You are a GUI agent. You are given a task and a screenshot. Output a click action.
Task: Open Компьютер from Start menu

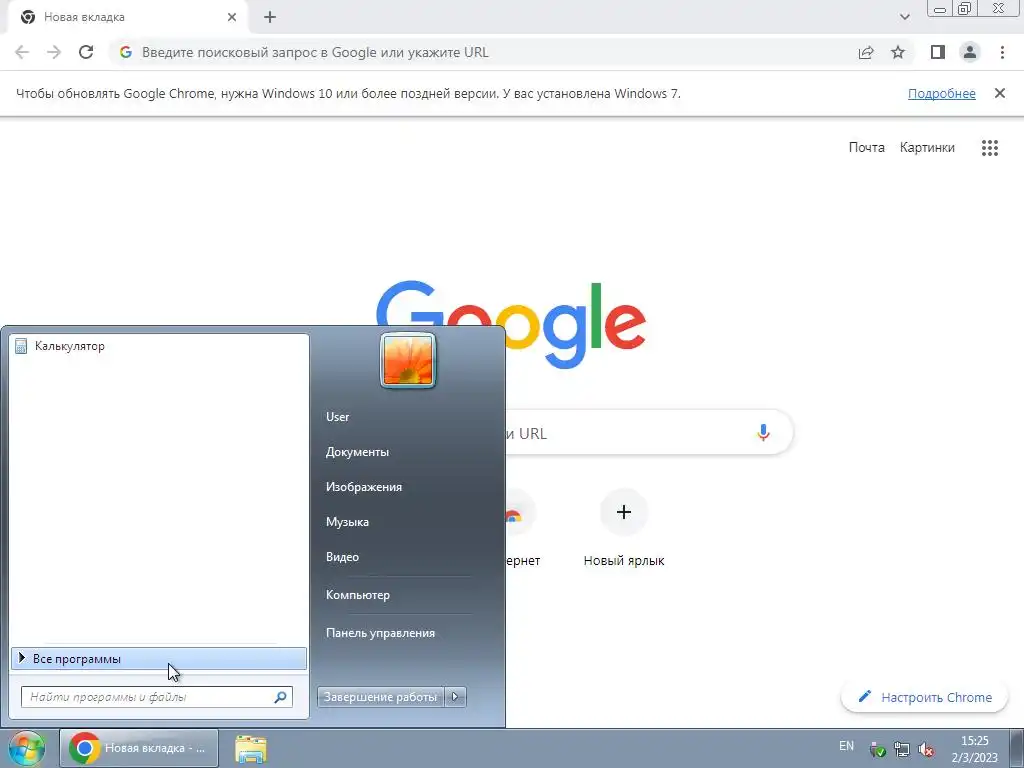[358, 595]
